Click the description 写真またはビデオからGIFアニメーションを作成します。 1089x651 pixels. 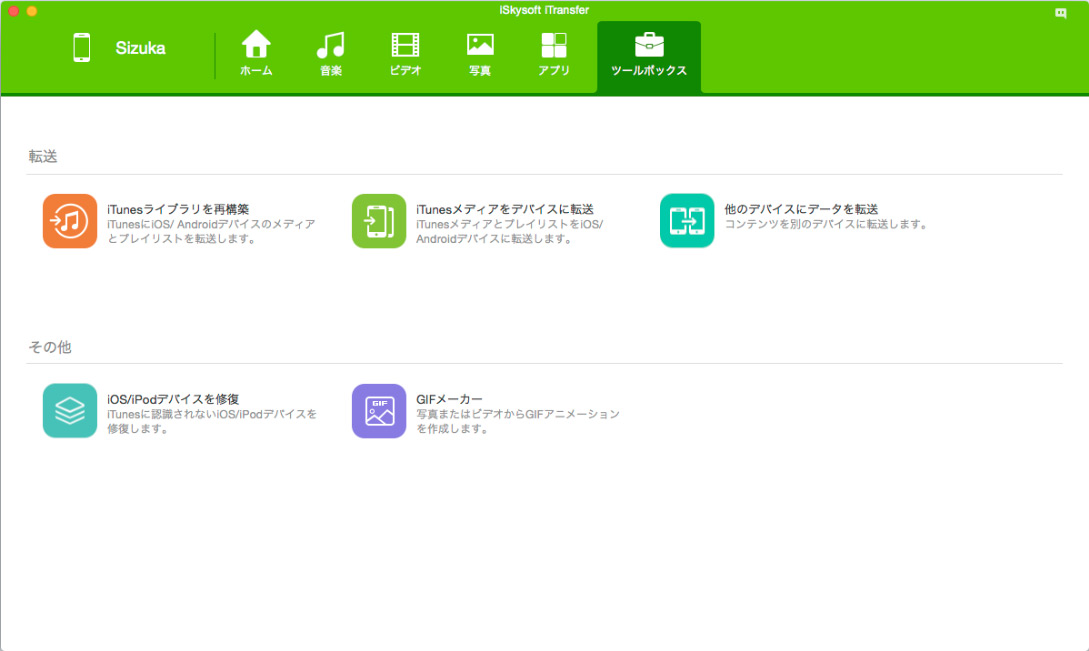coord(518,421)
